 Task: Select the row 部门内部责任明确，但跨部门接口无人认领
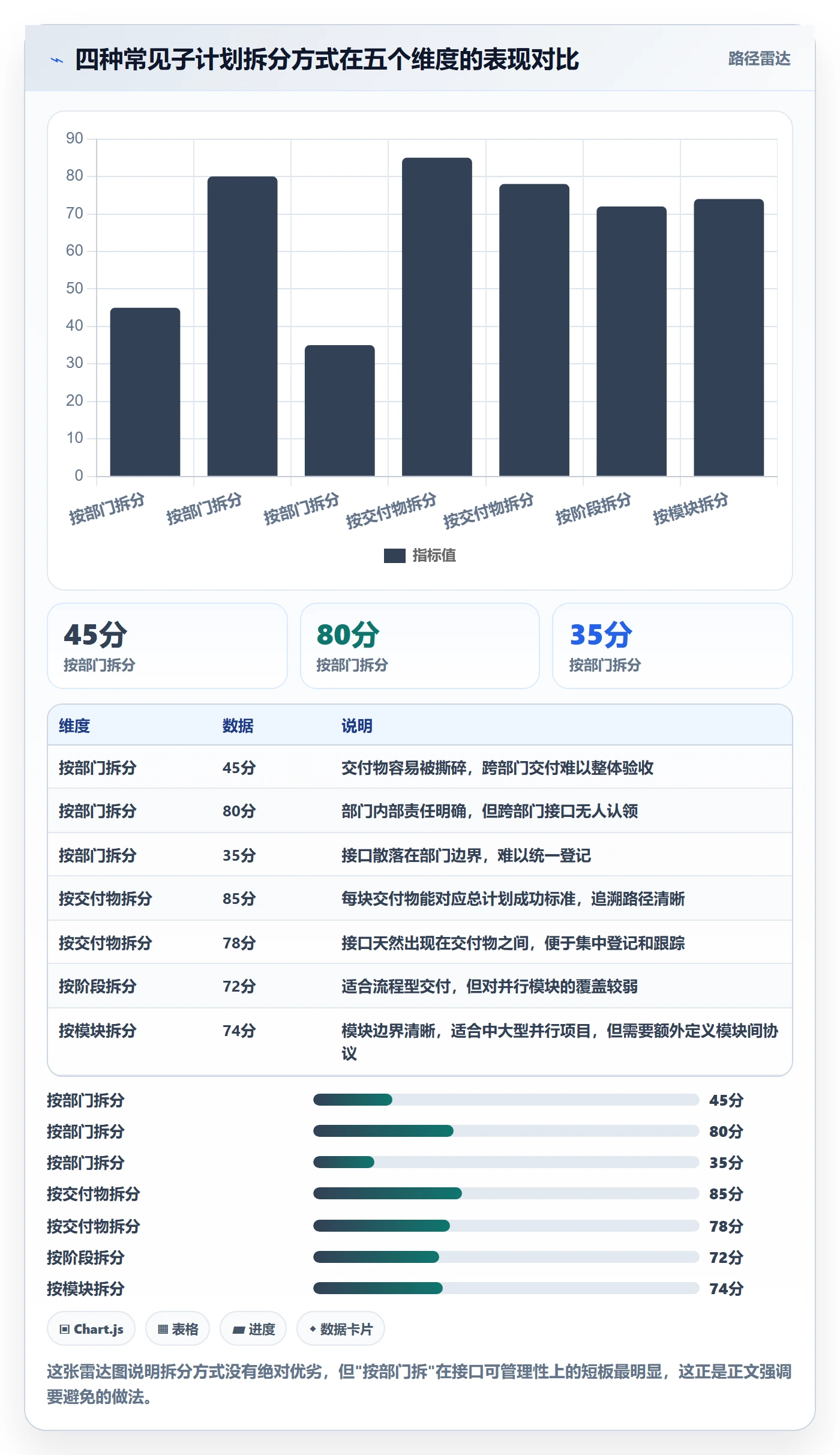point(420,811)
